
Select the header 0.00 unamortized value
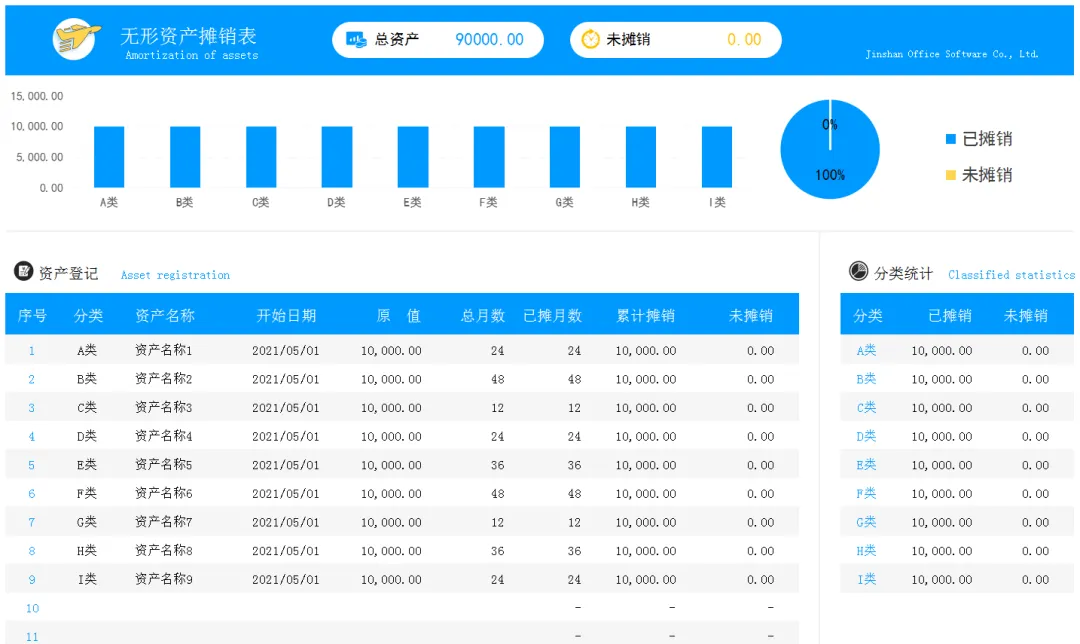pyautogui.click(x=744, y=40)
